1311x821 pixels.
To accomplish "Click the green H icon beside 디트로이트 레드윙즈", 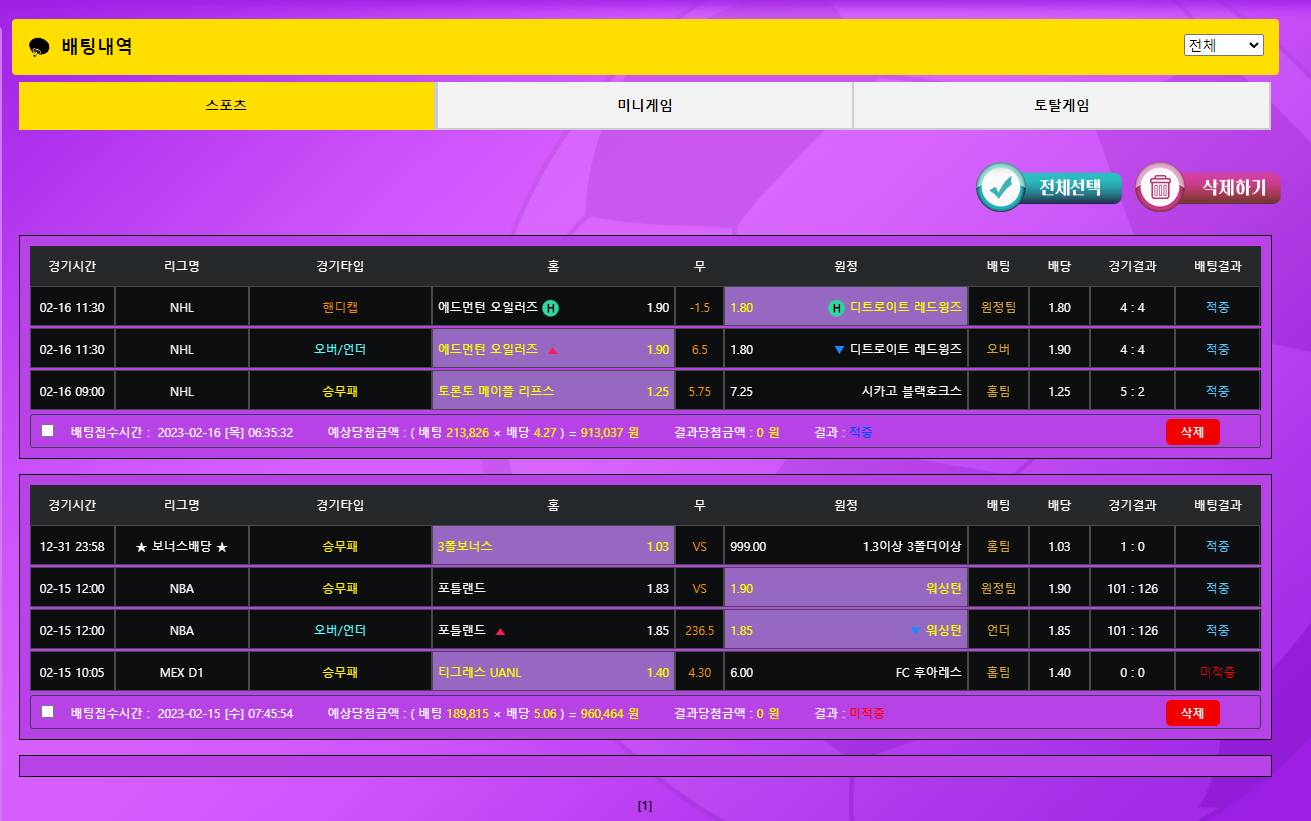I will 836,308.
